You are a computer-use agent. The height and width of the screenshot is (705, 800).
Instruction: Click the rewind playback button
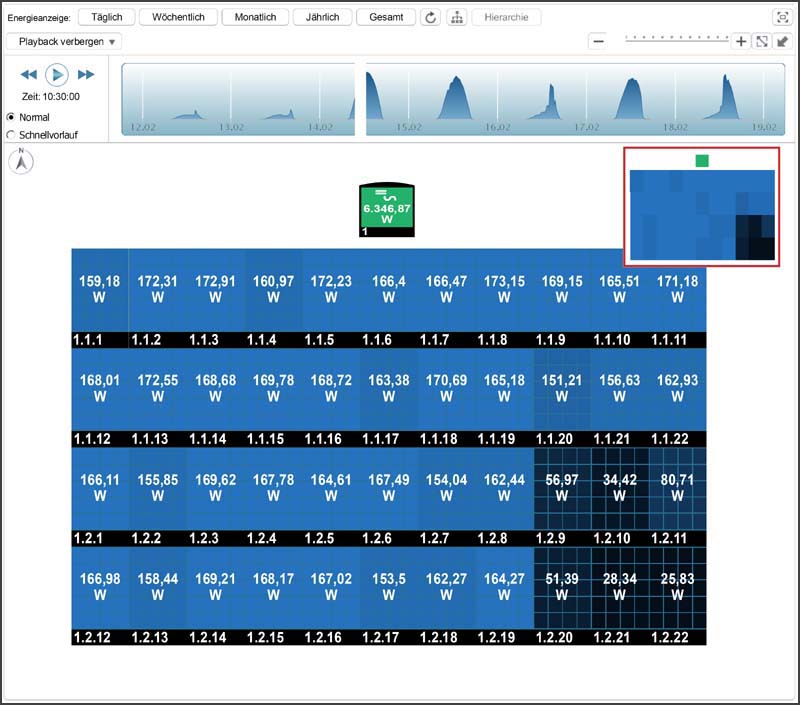[28, 75]
